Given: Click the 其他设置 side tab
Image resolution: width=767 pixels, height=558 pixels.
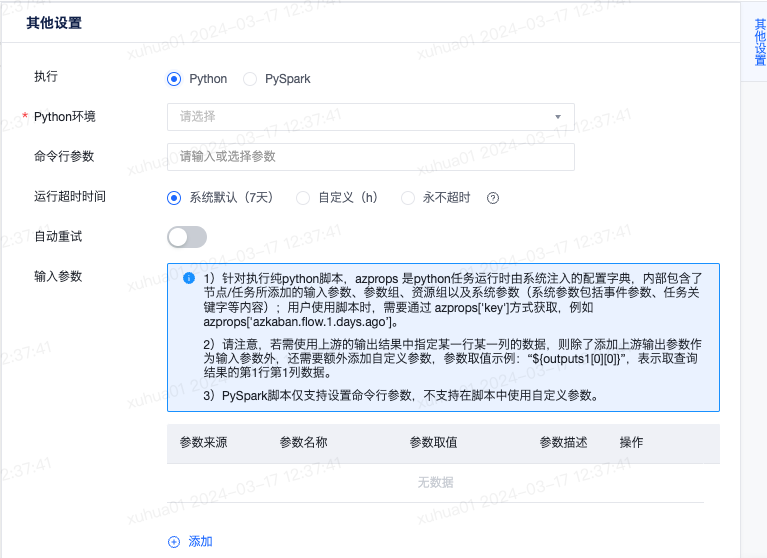Looking at the screenshot, I should tap(760, 42).
